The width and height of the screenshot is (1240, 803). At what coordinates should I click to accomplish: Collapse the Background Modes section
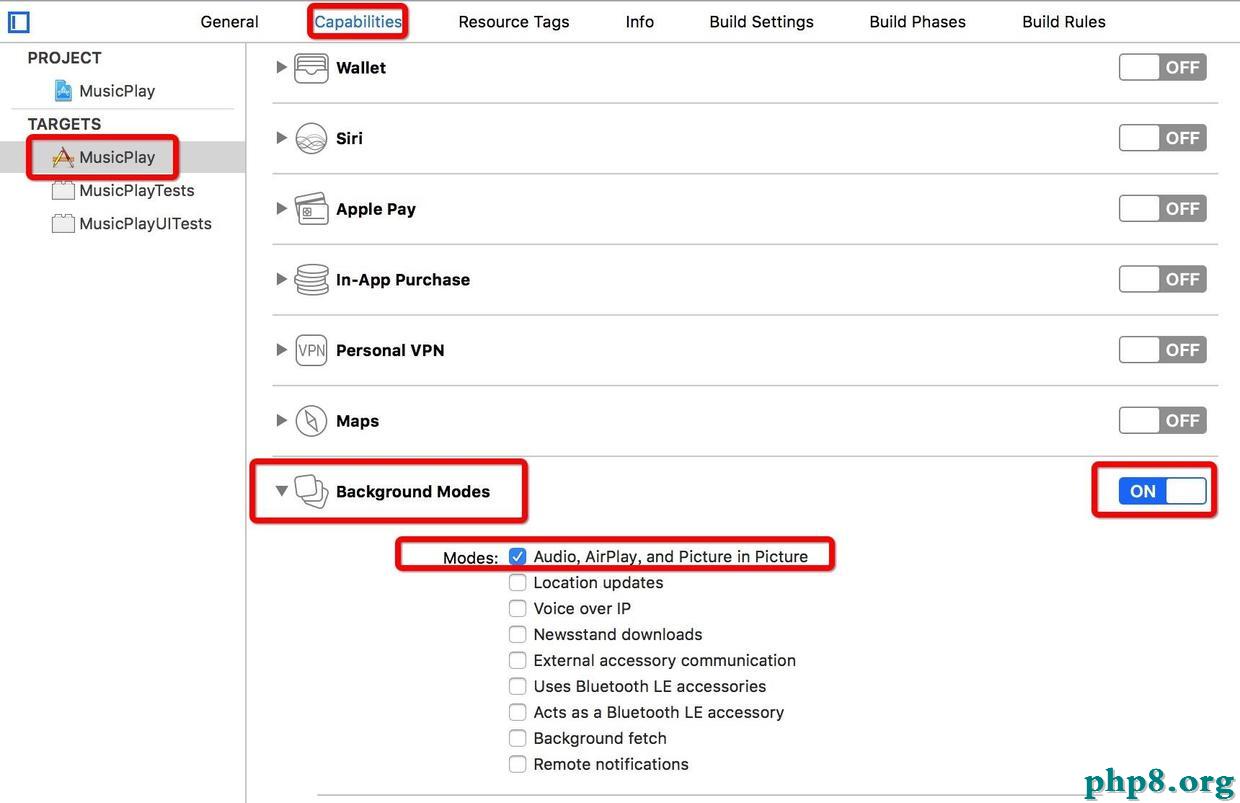click(x=282, y=491)
